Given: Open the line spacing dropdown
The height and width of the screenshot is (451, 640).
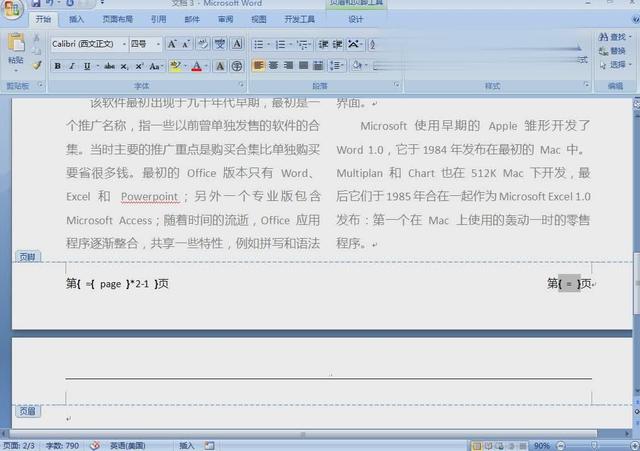Looking at the screenshot, I should (x=337, y=65).
